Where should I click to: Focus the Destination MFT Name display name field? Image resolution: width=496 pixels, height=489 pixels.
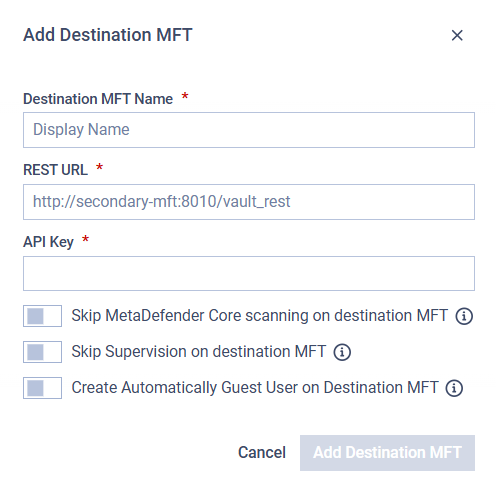click(249, 130)
